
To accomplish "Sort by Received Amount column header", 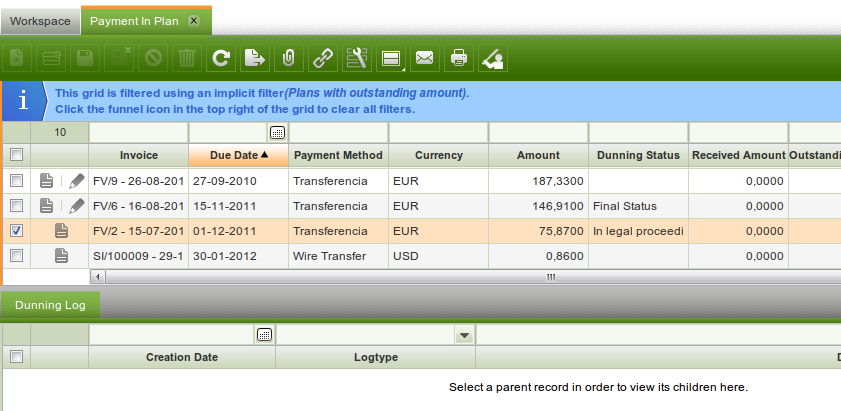I will coord(739,155).
